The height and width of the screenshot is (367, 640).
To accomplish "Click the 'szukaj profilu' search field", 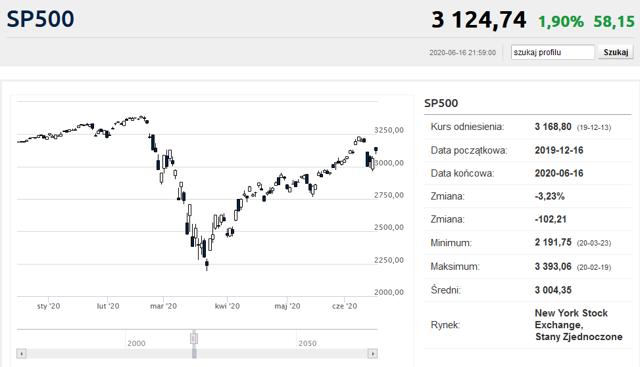I will [553, 52].
